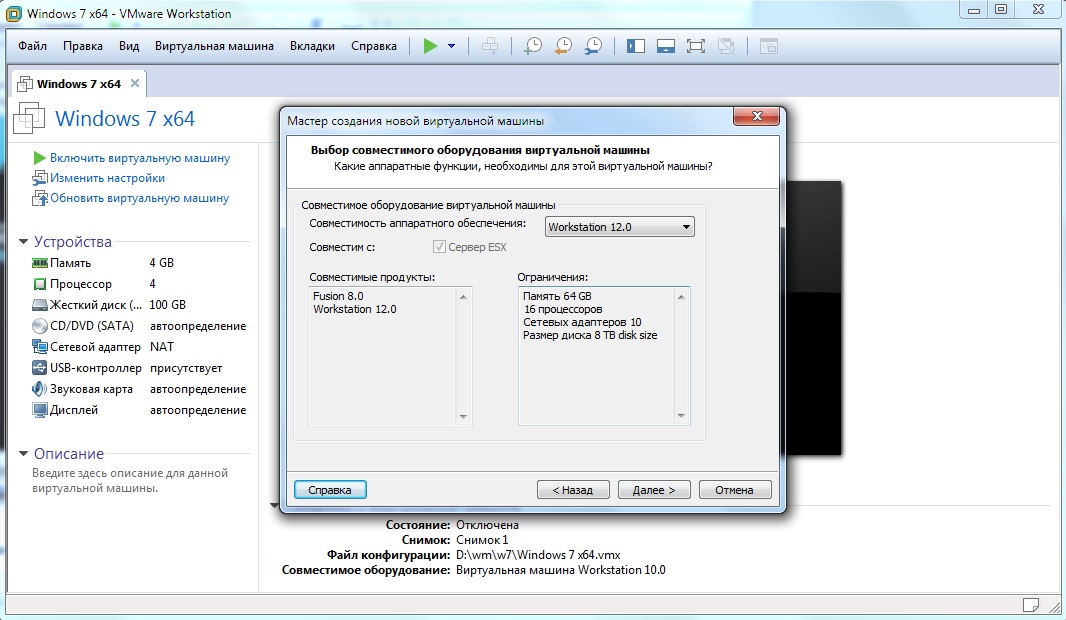The width and height of the screenshot is (1066, 620).
Task: Open the hardware compatibility Workstation 12.0 dropdown
Action: pos(619,227)
